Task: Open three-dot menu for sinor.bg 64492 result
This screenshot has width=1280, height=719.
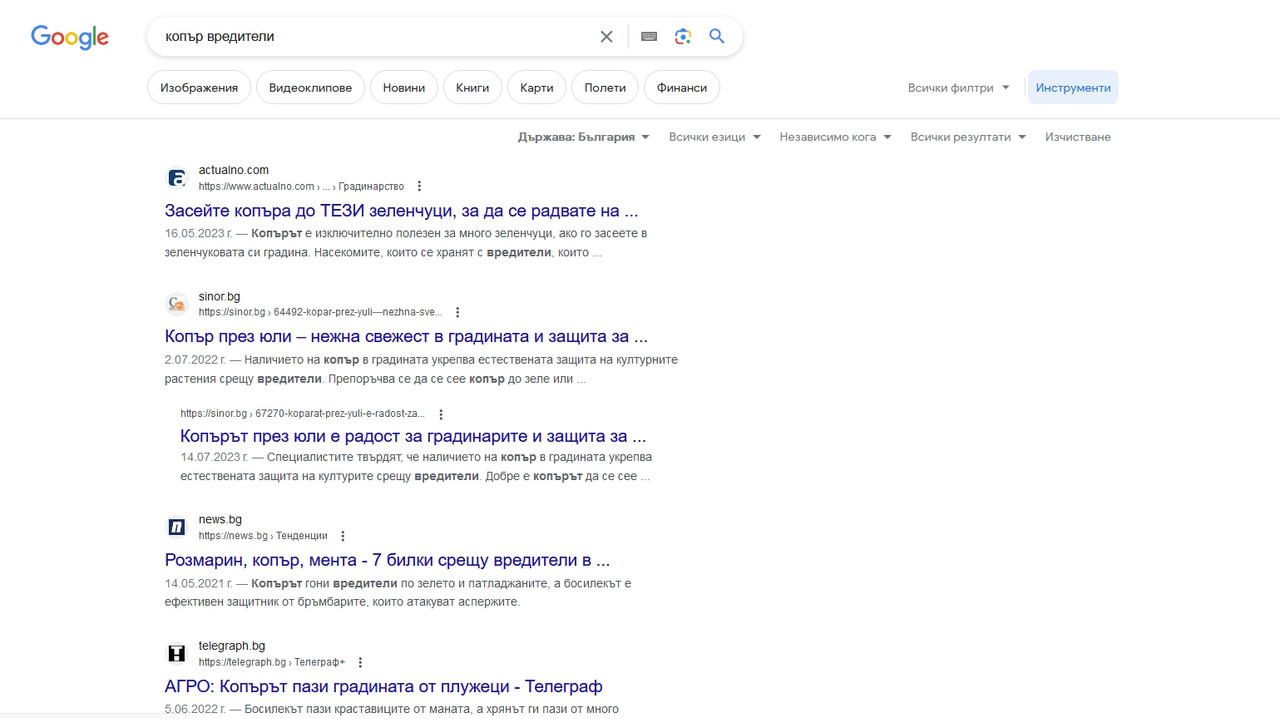Action: 457,312
